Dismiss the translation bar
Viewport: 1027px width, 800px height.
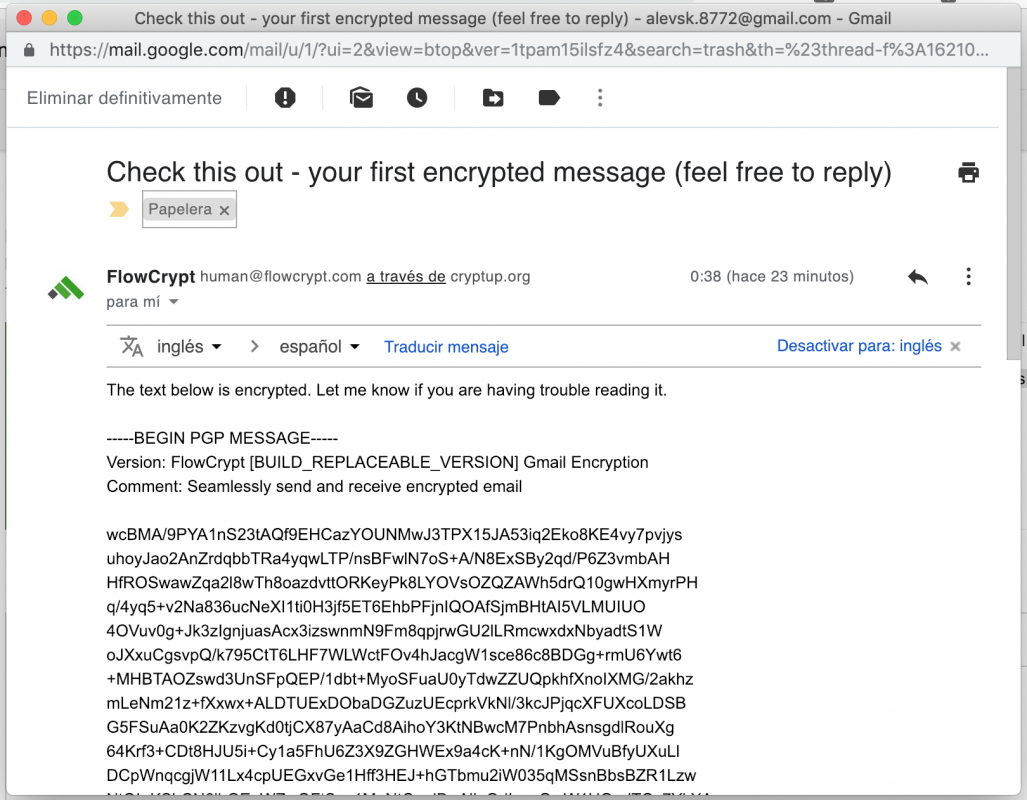tap(955, 347)
